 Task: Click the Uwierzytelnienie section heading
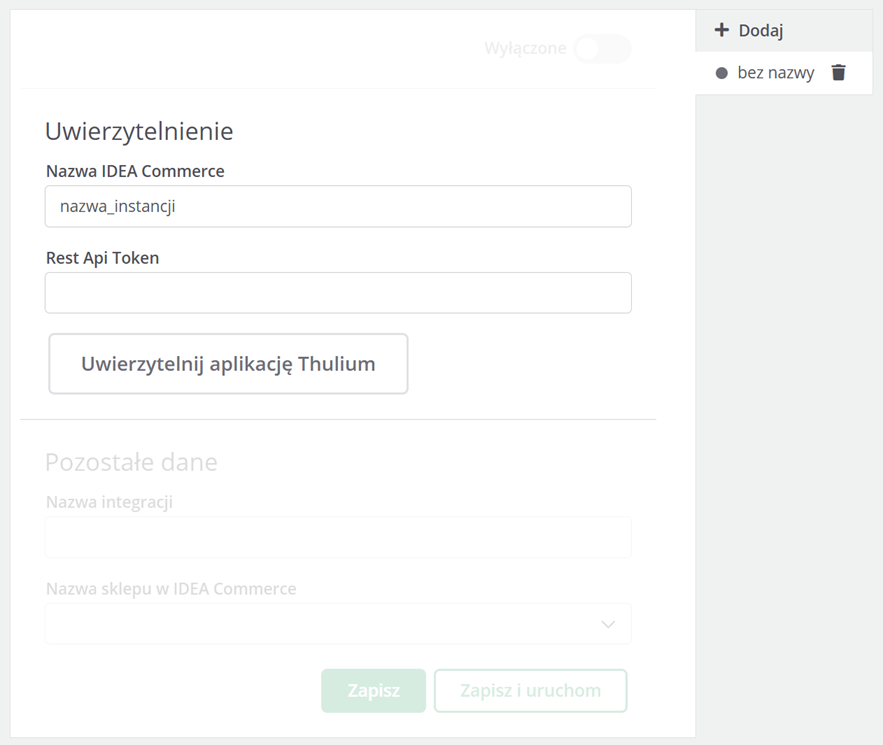pos(139,131)
